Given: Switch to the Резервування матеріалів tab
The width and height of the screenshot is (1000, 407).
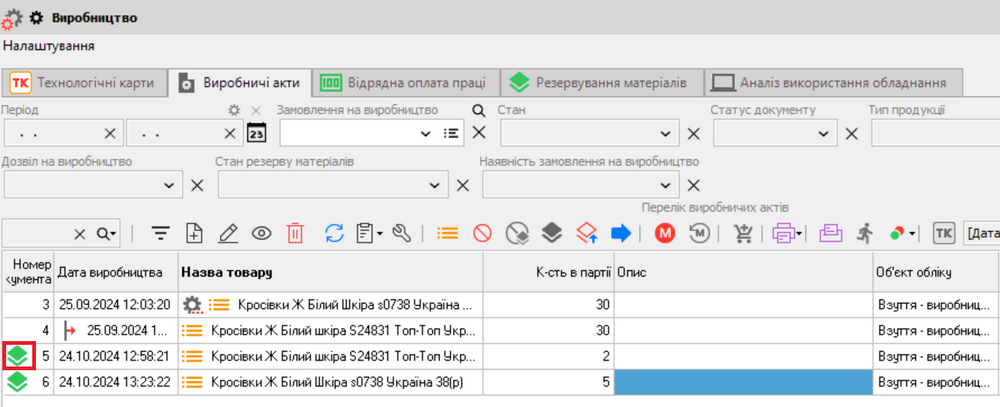Looking at the screenshot, I should [x=602, y=82].
